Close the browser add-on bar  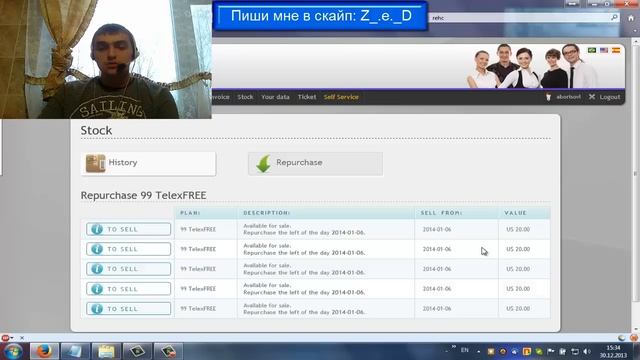(x=22, y=338)
